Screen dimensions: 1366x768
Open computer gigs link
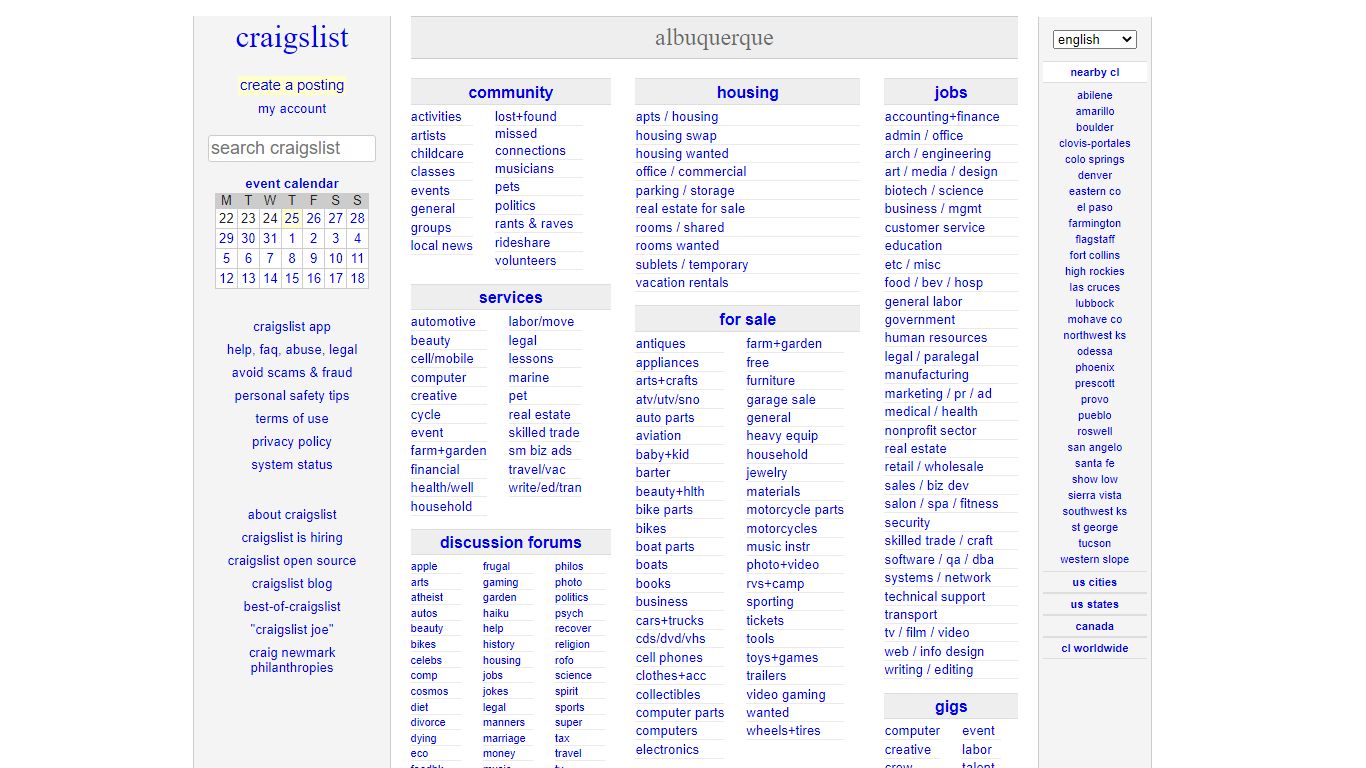[912, 731]
